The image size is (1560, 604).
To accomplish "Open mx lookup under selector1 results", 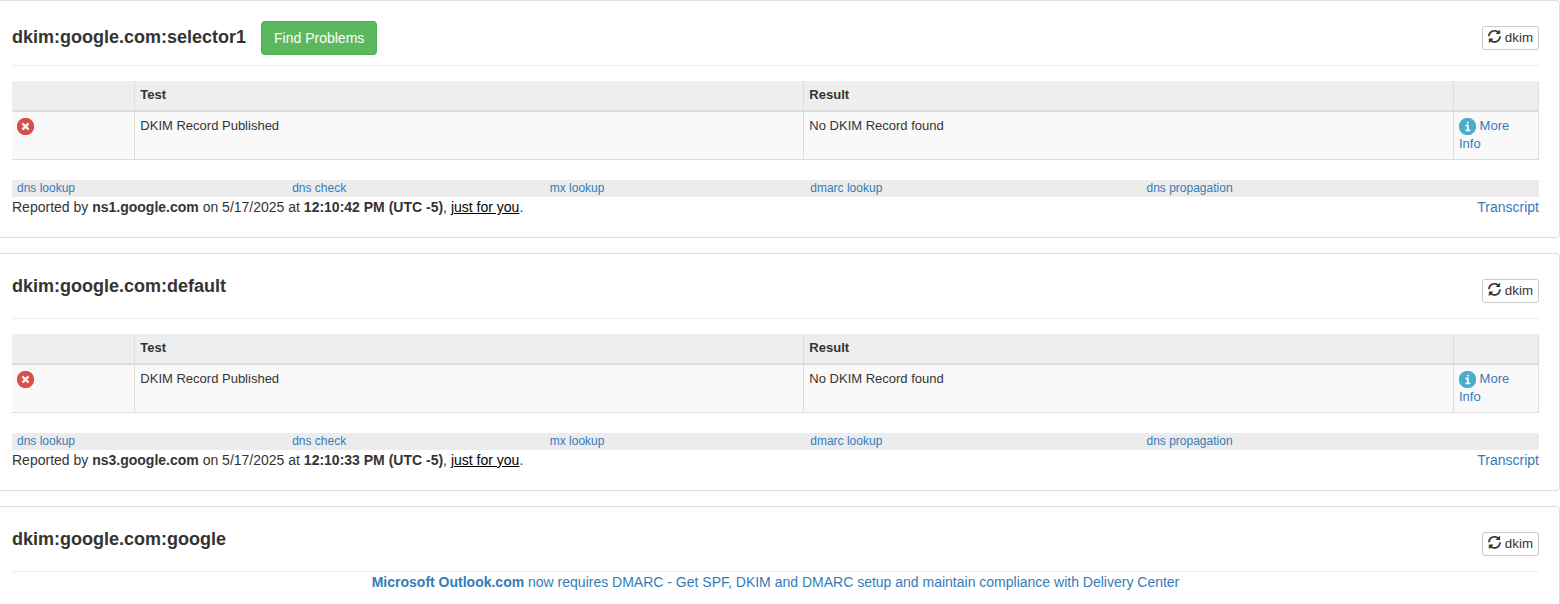I will (577, 188).
